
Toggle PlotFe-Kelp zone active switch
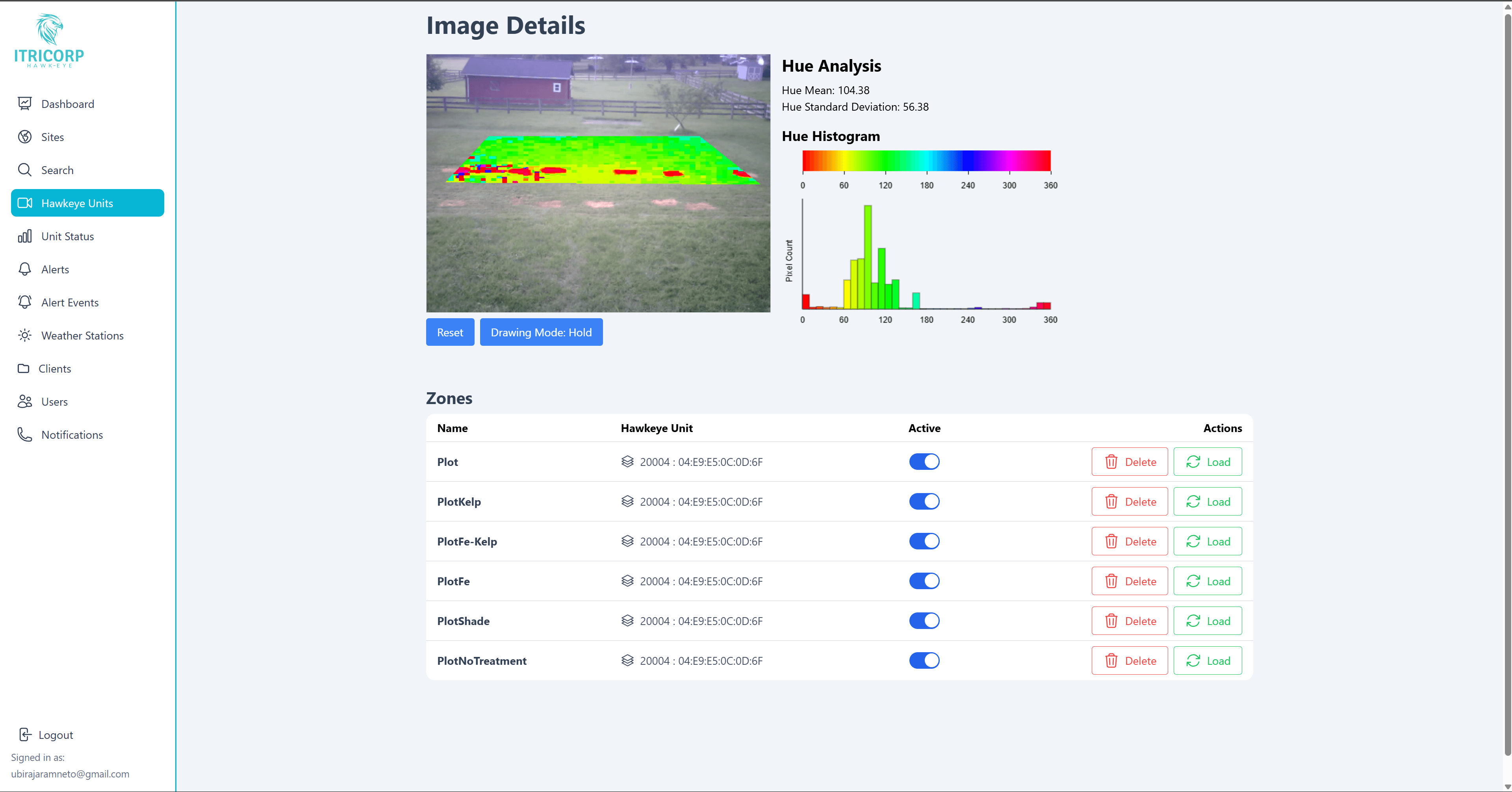[x=924, y=541]
